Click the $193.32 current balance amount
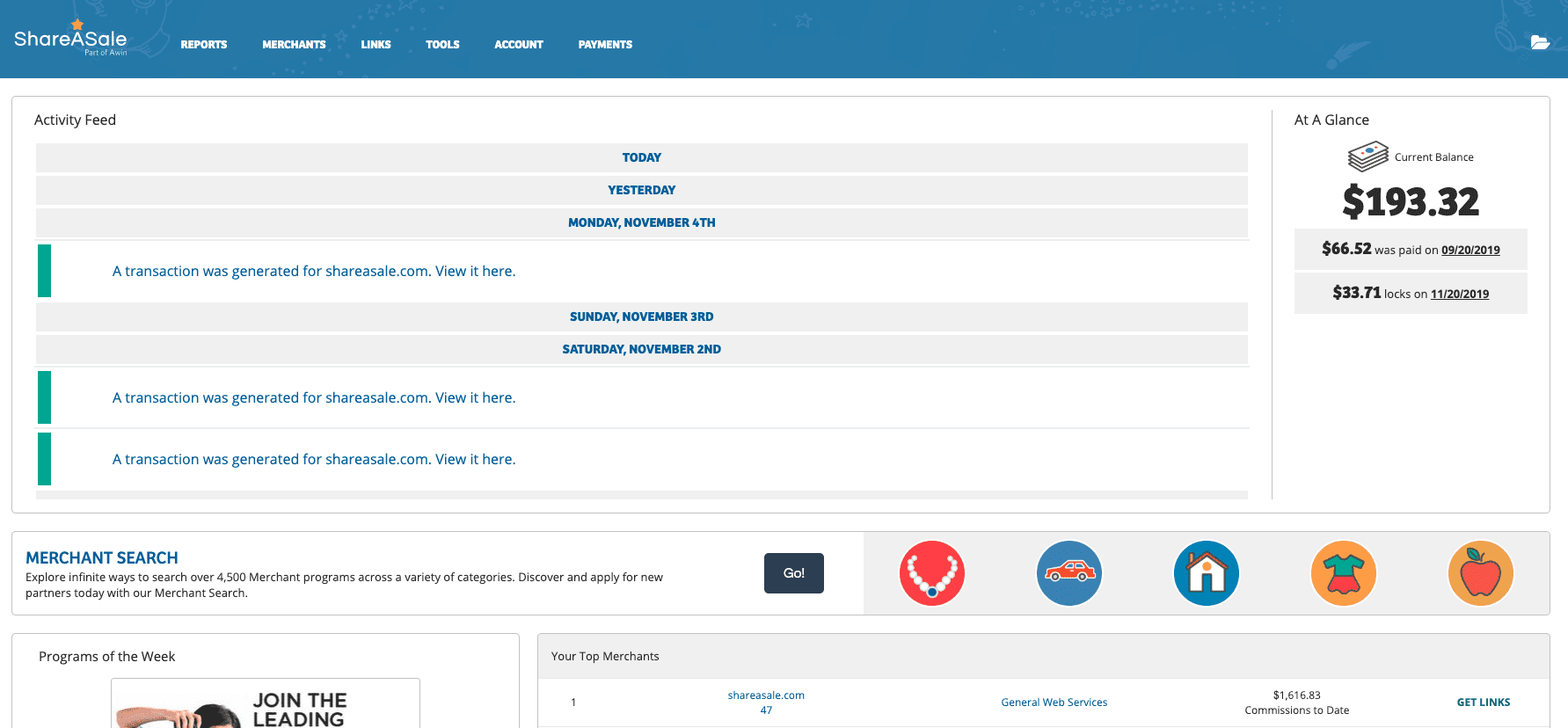Screen dimensions: 1568x728 pos(1411,201)
